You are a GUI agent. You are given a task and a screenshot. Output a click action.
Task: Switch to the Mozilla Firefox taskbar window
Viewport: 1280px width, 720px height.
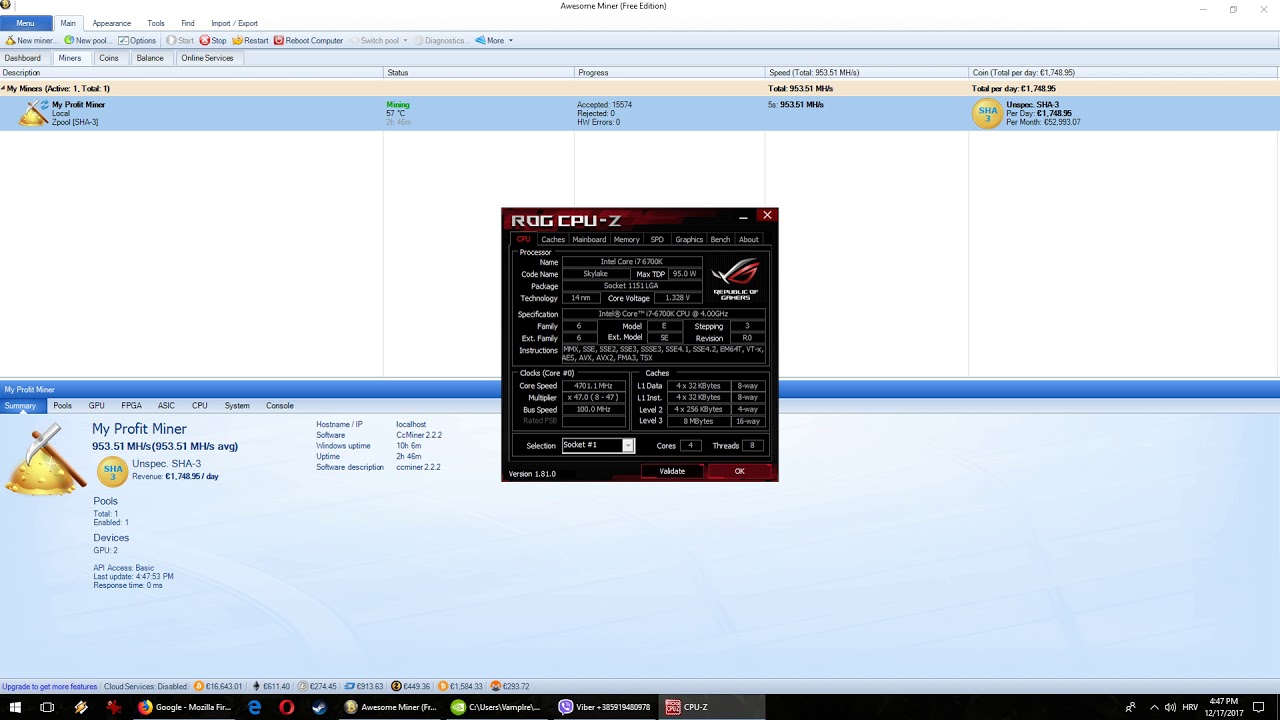[x=186, y=707]
